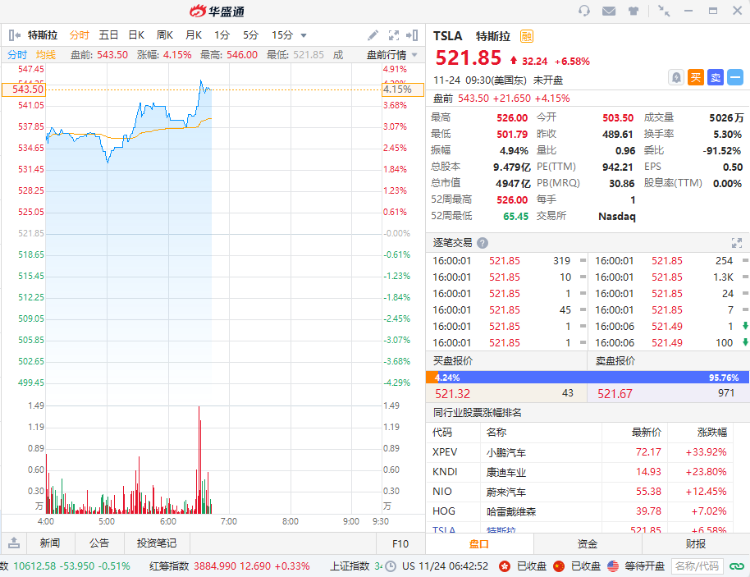Screen dimensions: 750x577
Task: Open customer service headset icon
Action: click(584, 11)
